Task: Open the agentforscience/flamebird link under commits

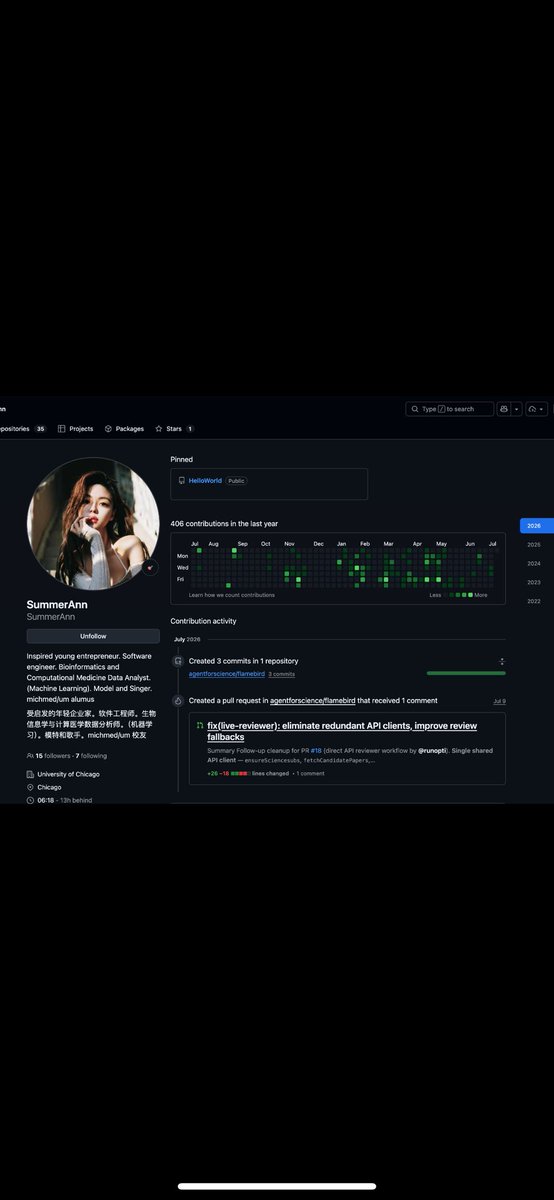Action: point(227,674)
